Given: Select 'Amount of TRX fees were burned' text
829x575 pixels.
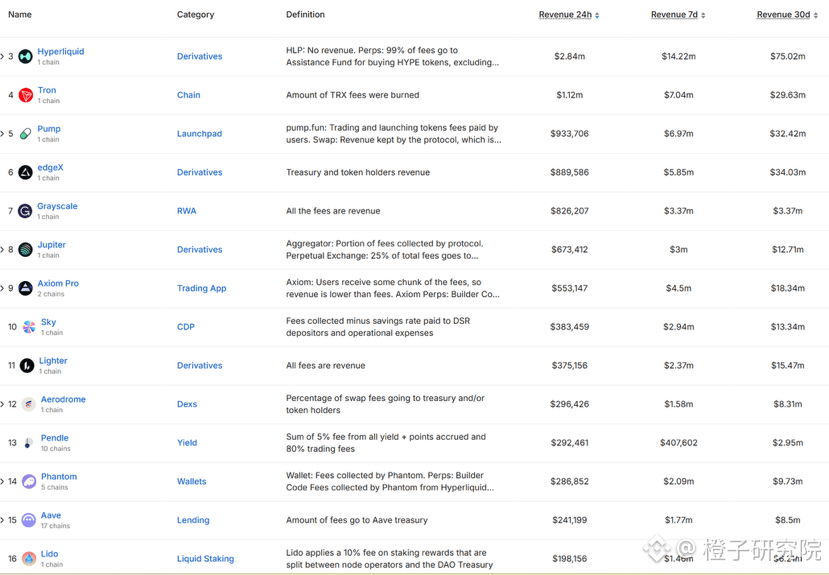Looking at the screenshot, I should click(x=353, y=95).
